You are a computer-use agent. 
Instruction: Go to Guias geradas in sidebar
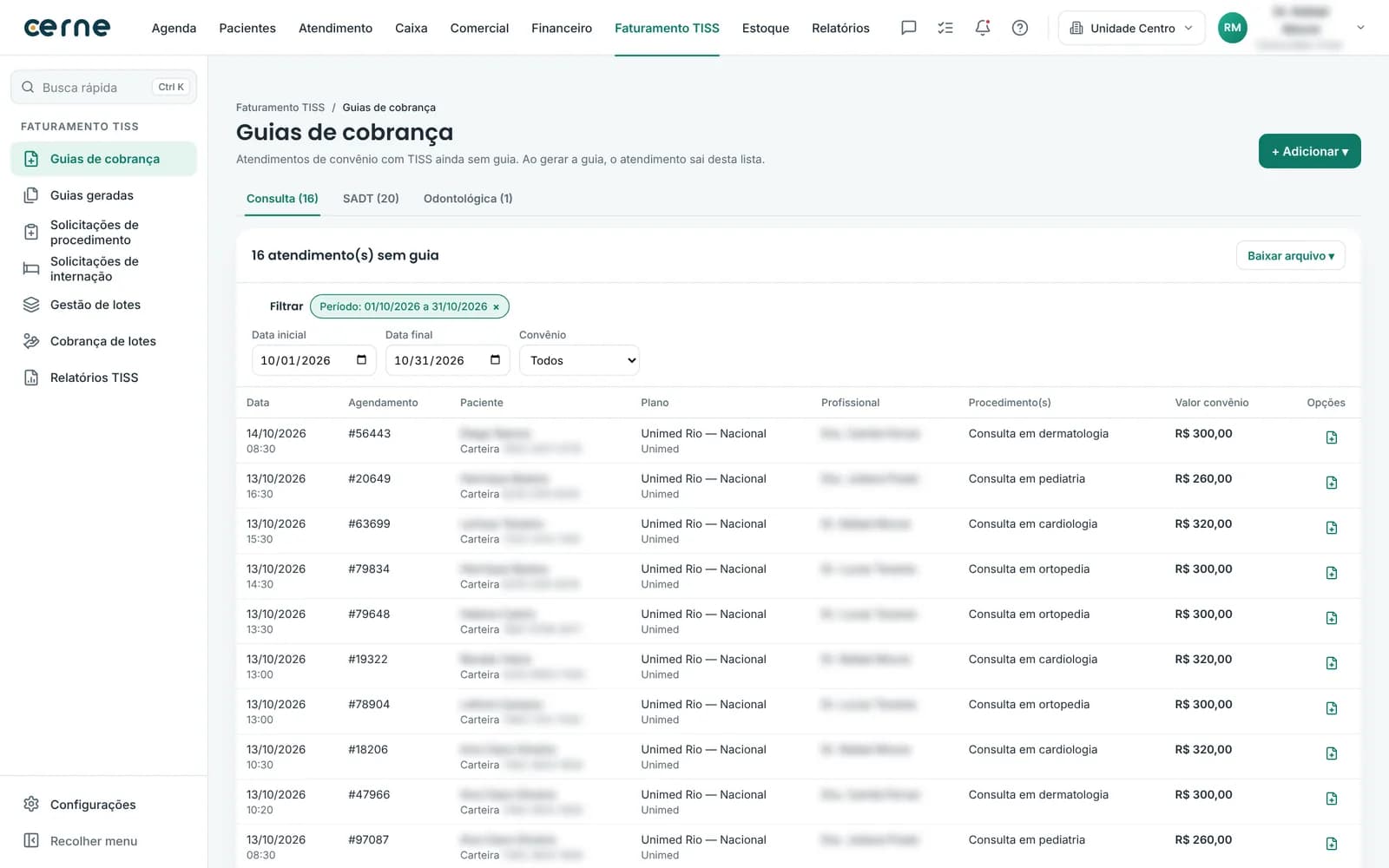point(103,195)
